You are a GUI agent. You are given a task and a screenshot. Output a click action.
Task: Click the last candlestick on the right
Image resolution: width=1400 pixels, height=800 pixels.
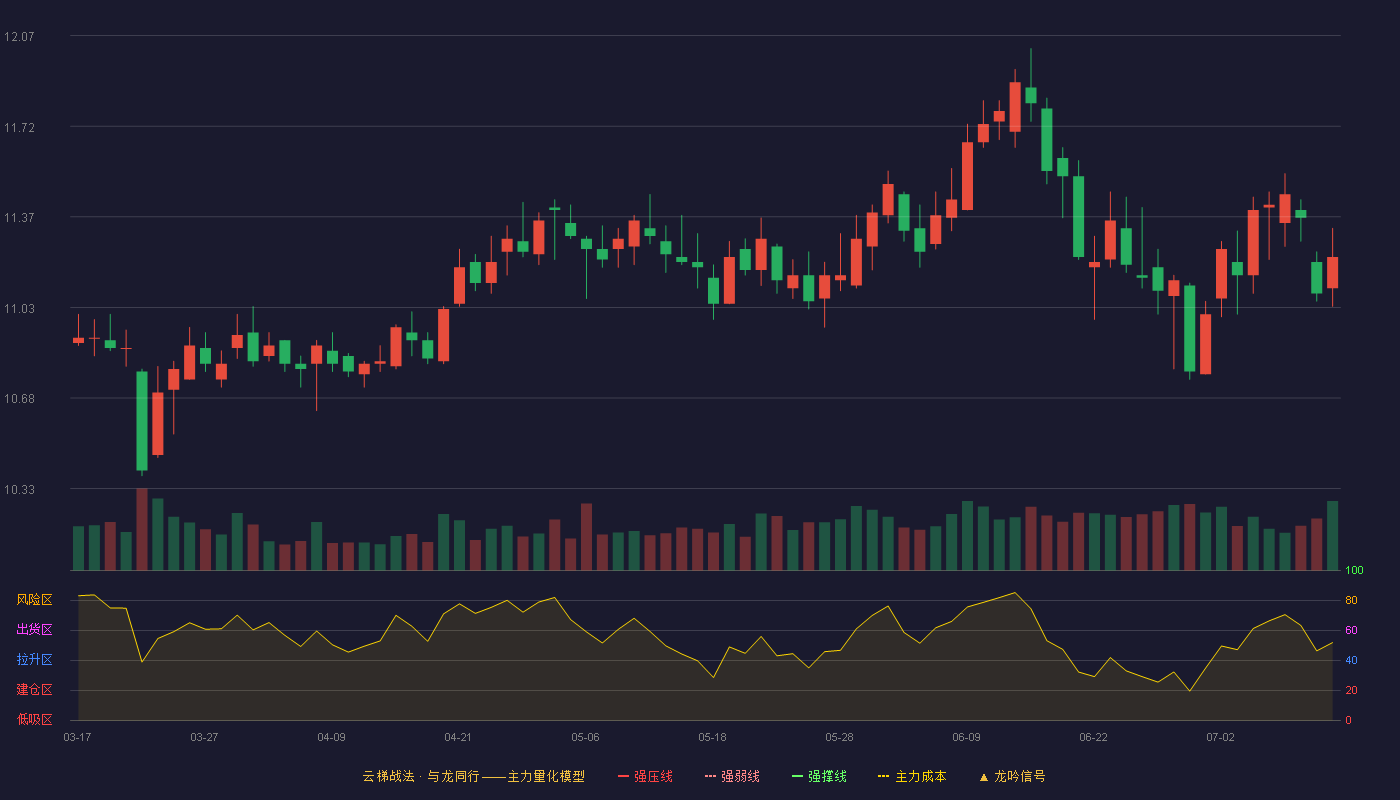(x=1332, y=272)
